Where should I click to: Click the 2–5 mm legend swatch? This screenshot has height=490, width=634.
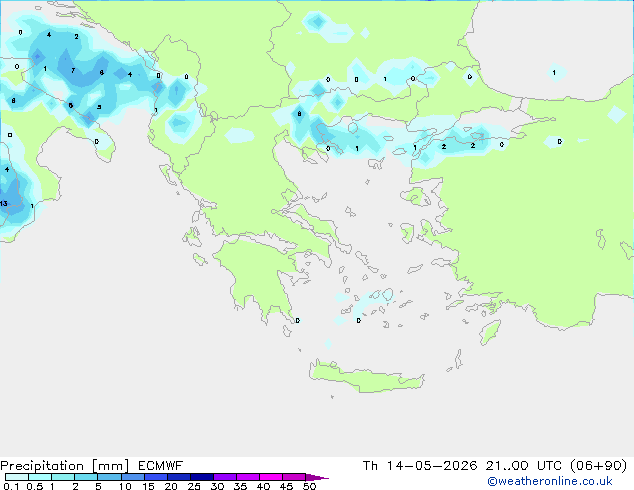coord(86,477)
